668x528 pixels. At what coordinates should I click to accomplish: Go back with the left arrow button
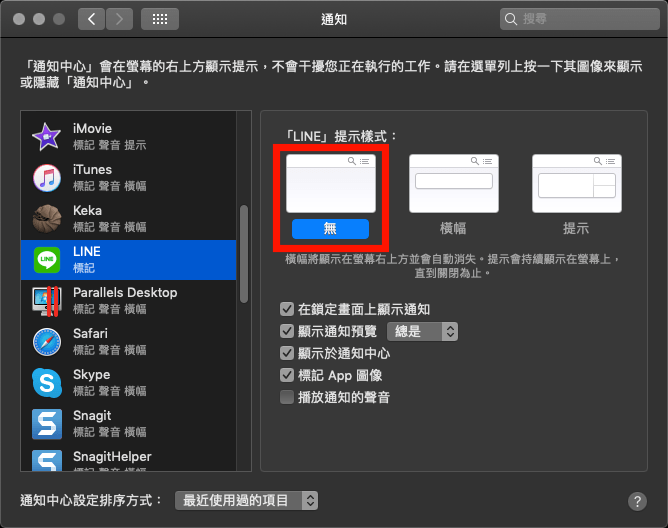pos(91,19)
